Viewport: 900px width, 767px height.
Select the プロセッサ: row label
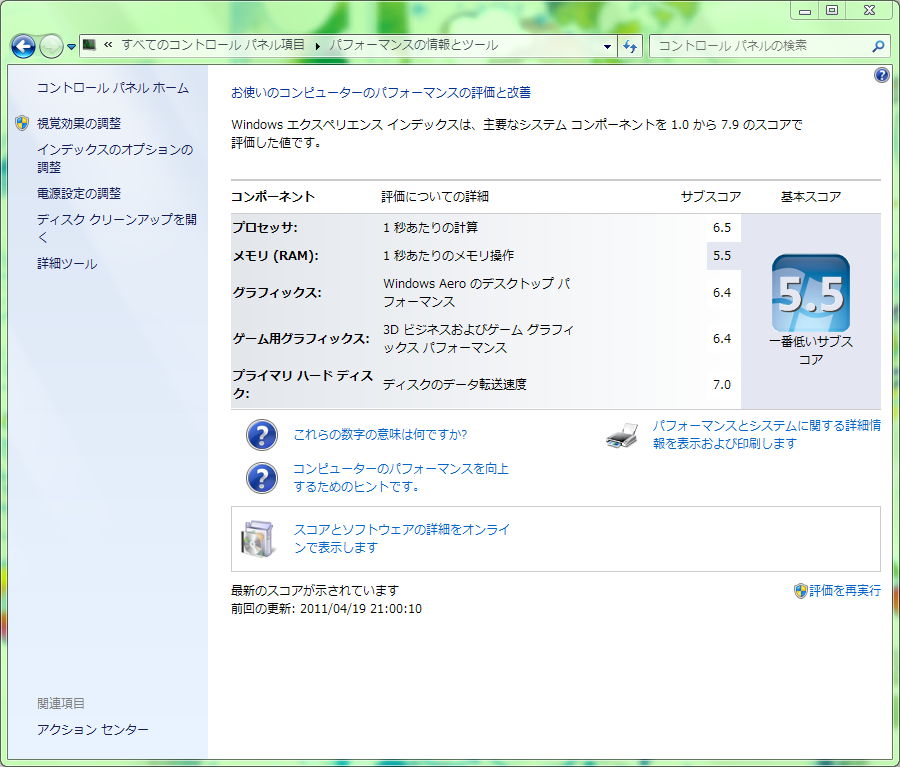[265, 227]
